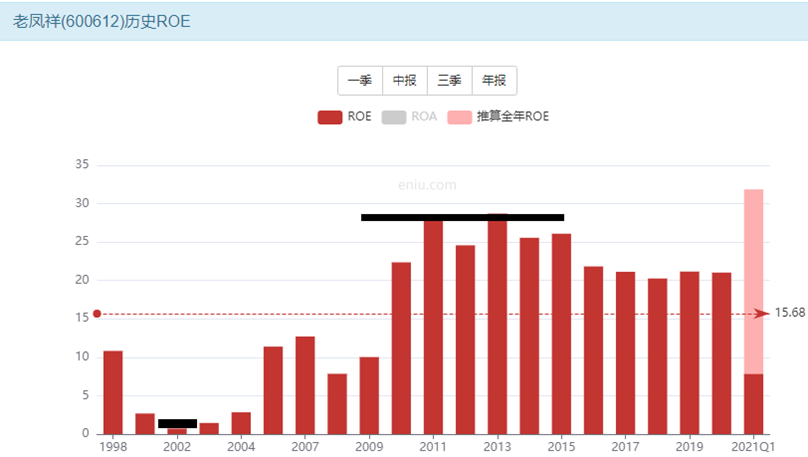Click the 35 y-axis label

click(82, 164)
